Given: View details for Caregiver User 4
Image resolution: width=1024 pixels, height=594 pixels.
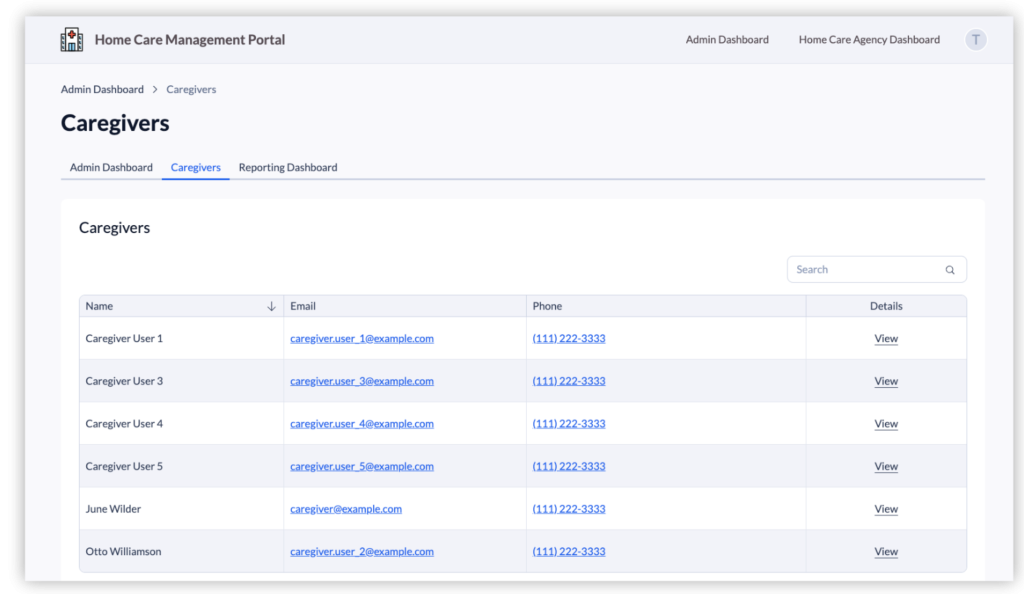Looking at the screenshot, I should [886, 424].
